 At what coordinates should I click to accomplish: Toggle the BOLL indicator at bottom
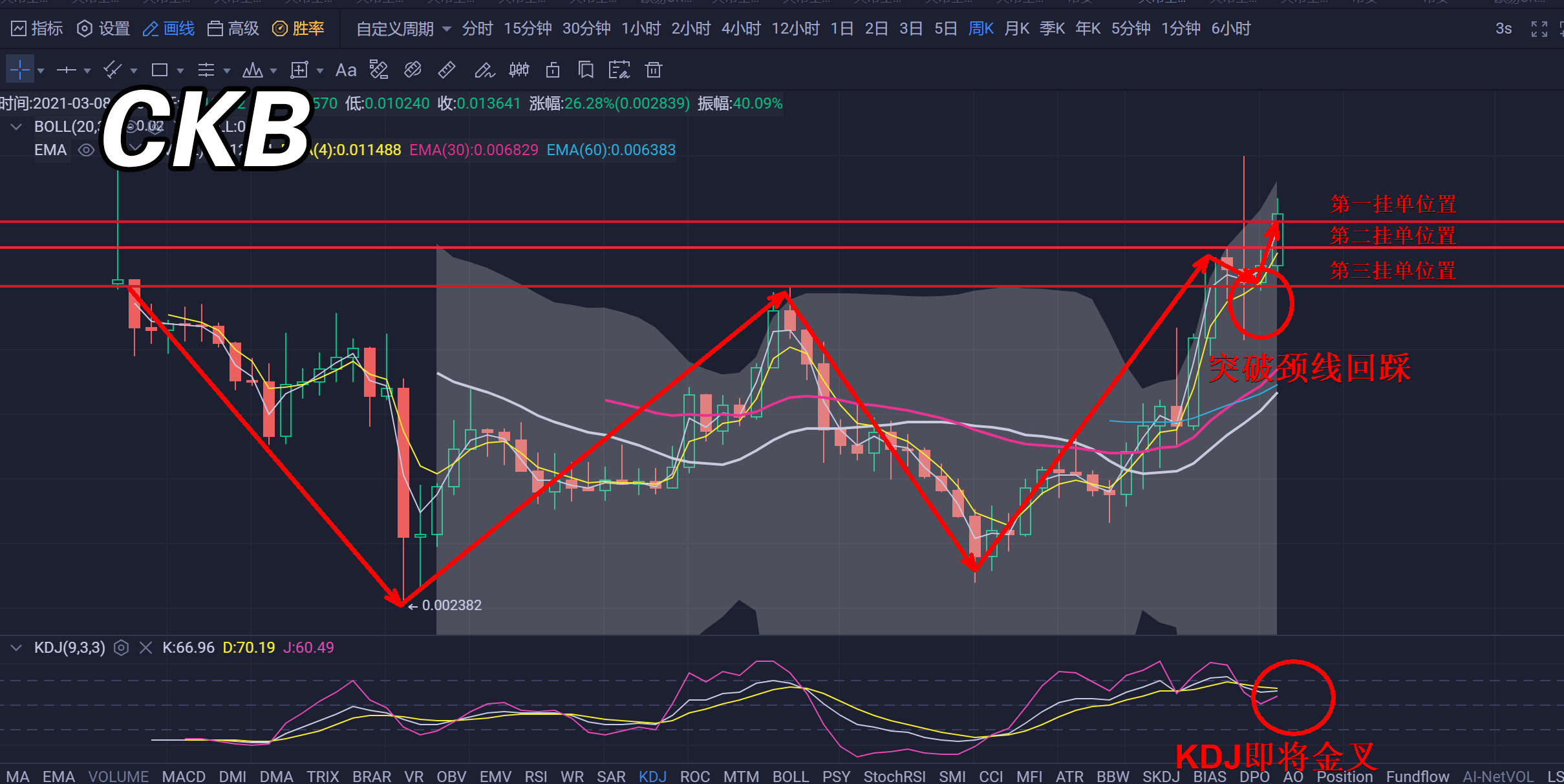[x=790, y=776]
